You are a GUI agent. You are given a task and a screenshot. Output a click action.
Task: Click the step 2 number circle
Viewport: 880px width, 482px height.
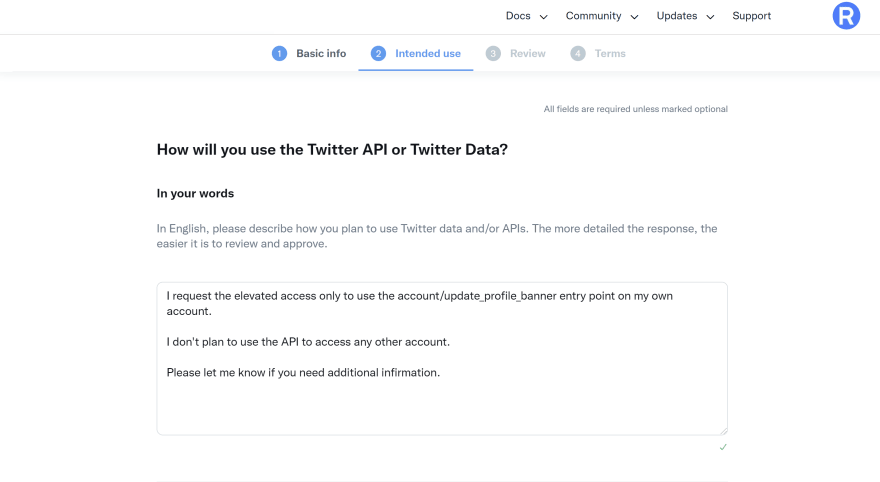tap(378, 53)
